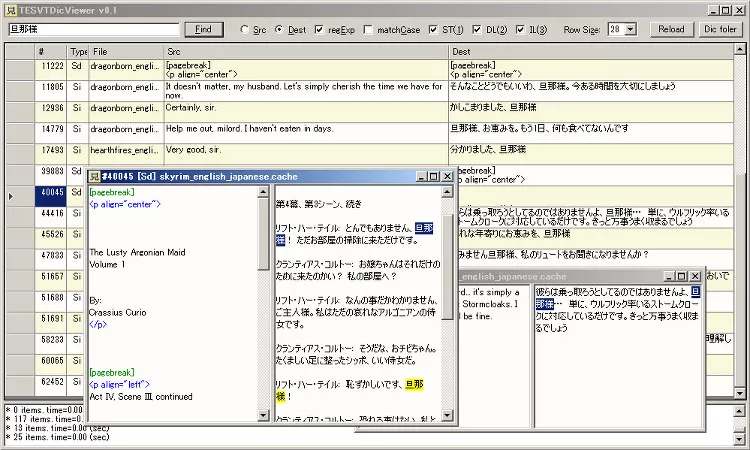Sort by the File column header
The image size is (750, 450).
pyautogui.click(x=126, y=52)
